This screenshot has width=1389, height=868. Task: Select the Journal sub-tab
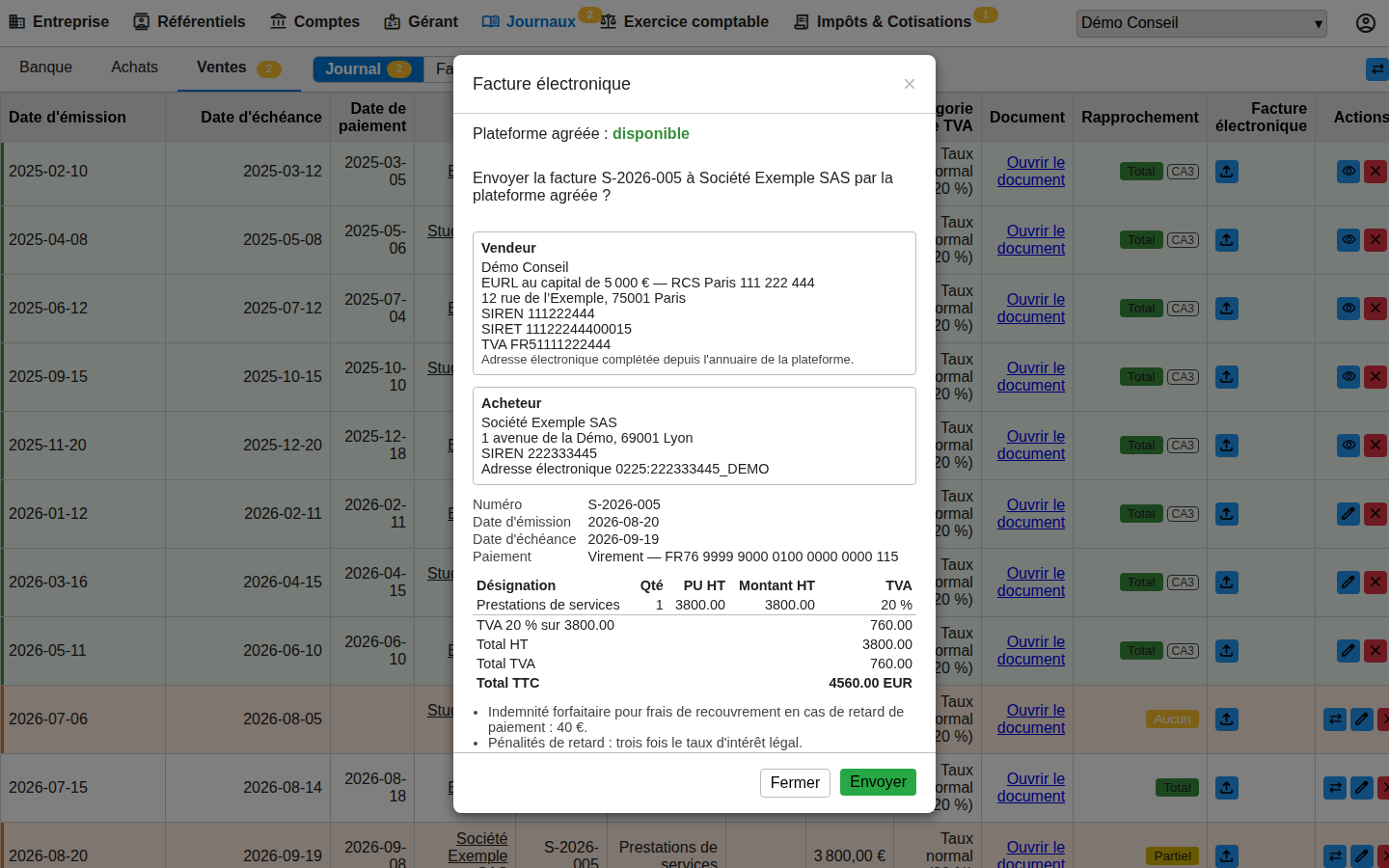(368, 69)
